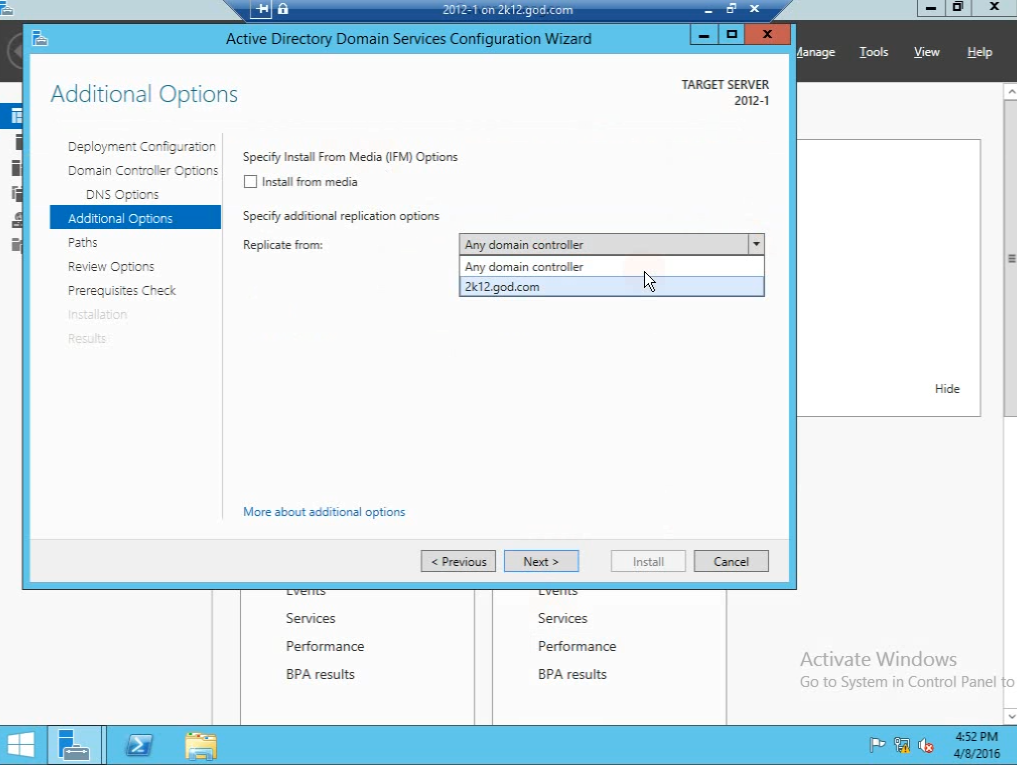
Task: Click the Replicate from dropdown arrow
Action: [x=756, y=244]
